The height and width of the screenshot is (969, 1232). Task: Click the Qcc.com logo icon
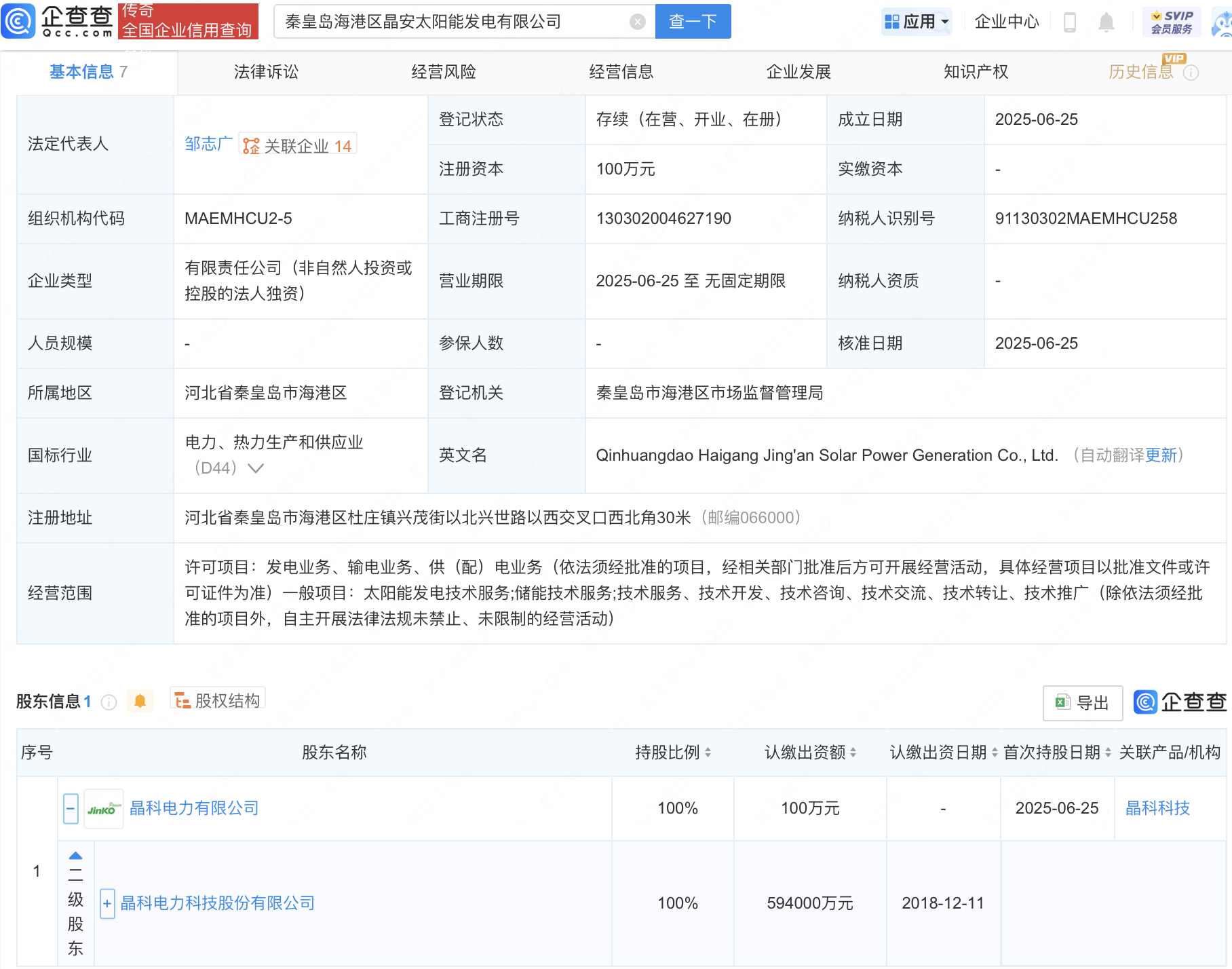pos(18,21)
